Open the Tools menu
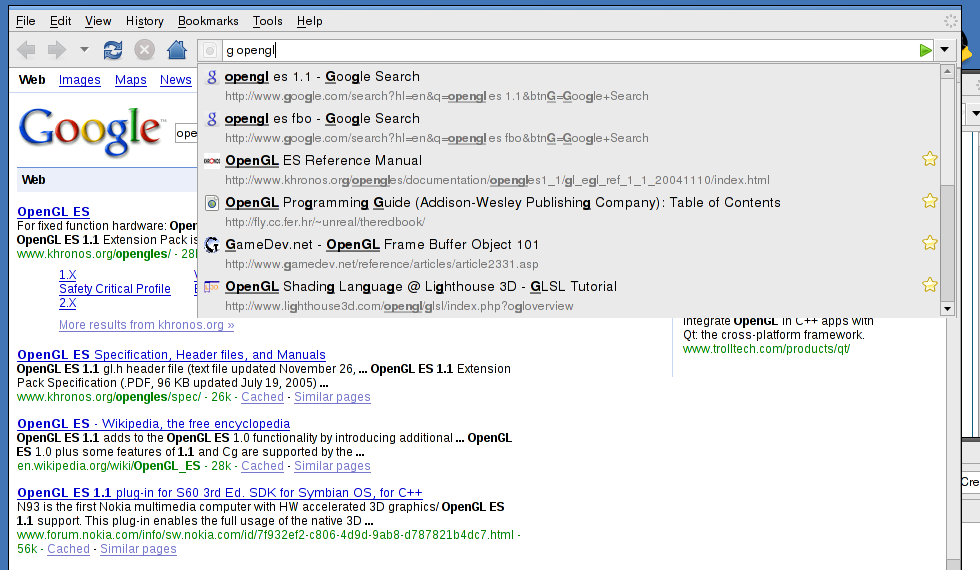The width and height of the screenshot is (980, 570). coord(268,21)
